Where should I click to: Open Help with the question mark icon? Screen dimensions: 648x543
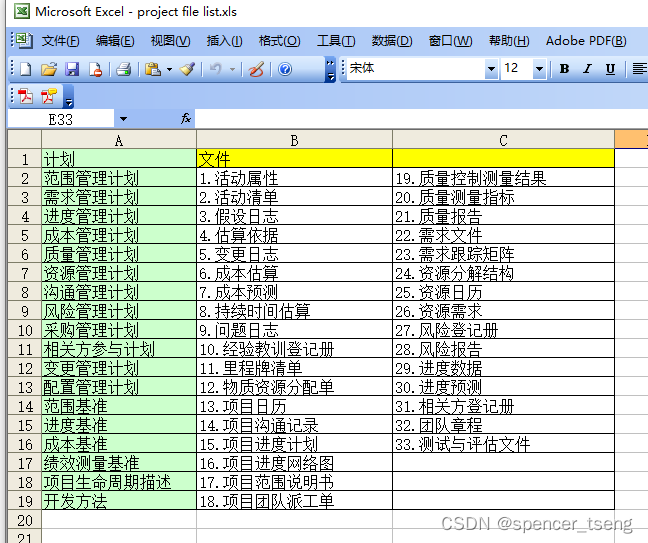[285, 69]
